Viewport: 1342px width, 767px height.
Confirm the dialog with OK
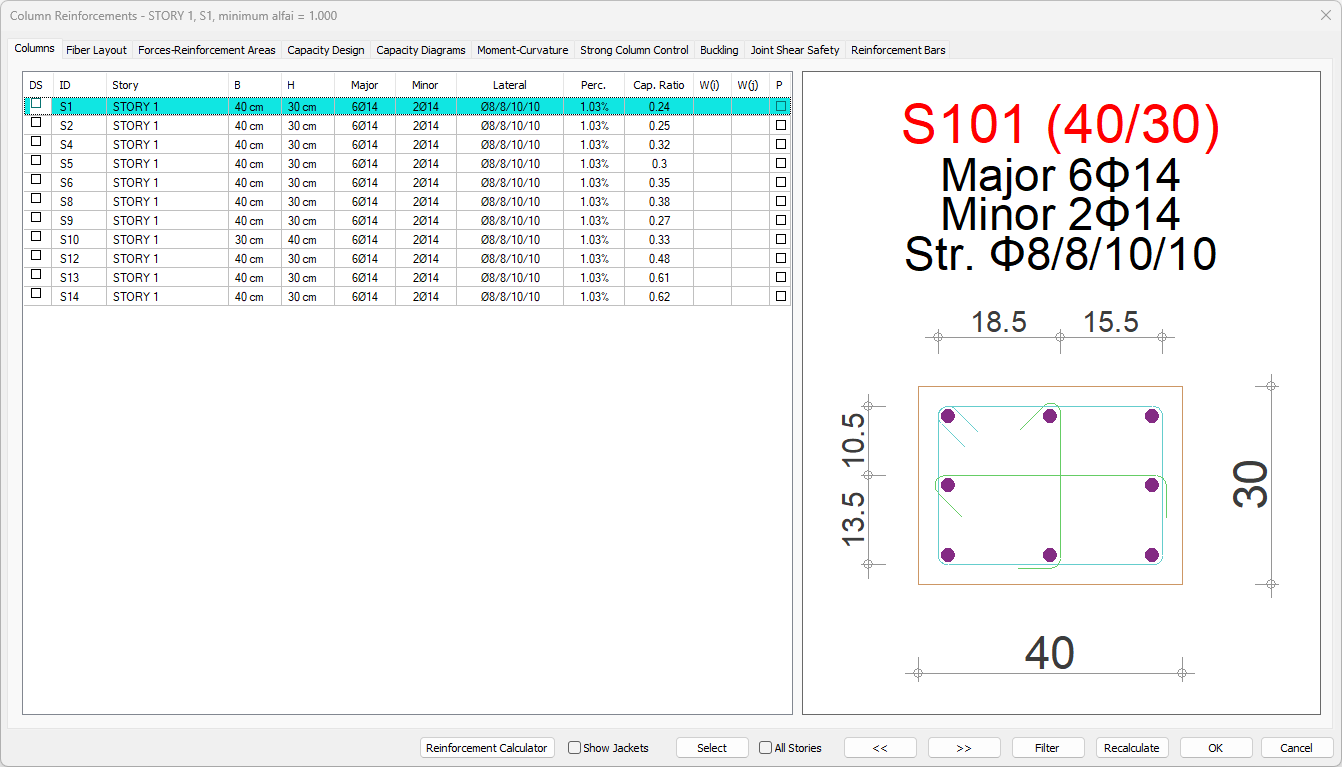click(1215, 748)
